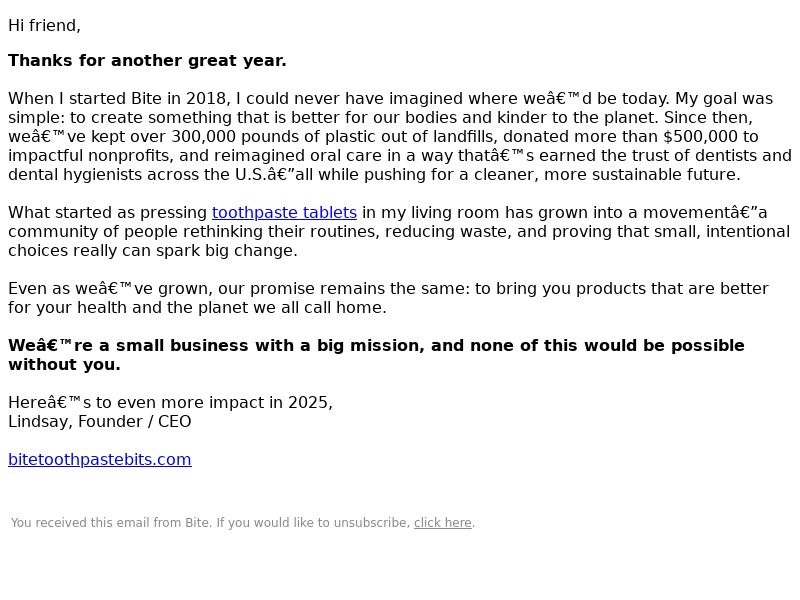The height and width of the screenshot is (600, 800).
Task: Click the 'Lindsay, Founder / CEO' signature
Action: (99, 421)
